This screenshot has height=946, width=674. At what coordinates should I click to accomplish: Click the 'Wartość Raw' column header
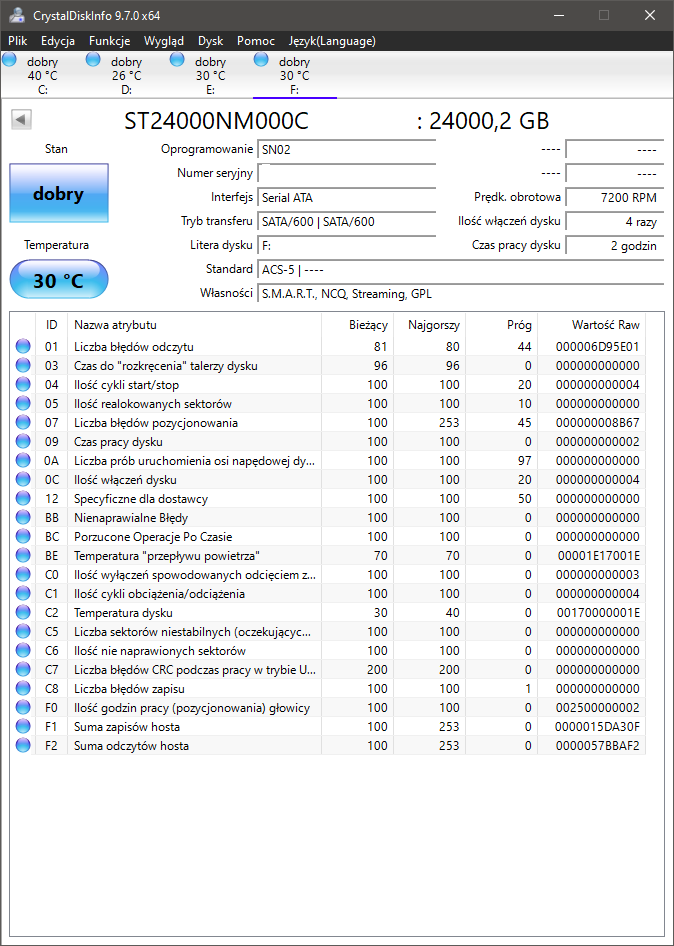click(x=592, y=325)
